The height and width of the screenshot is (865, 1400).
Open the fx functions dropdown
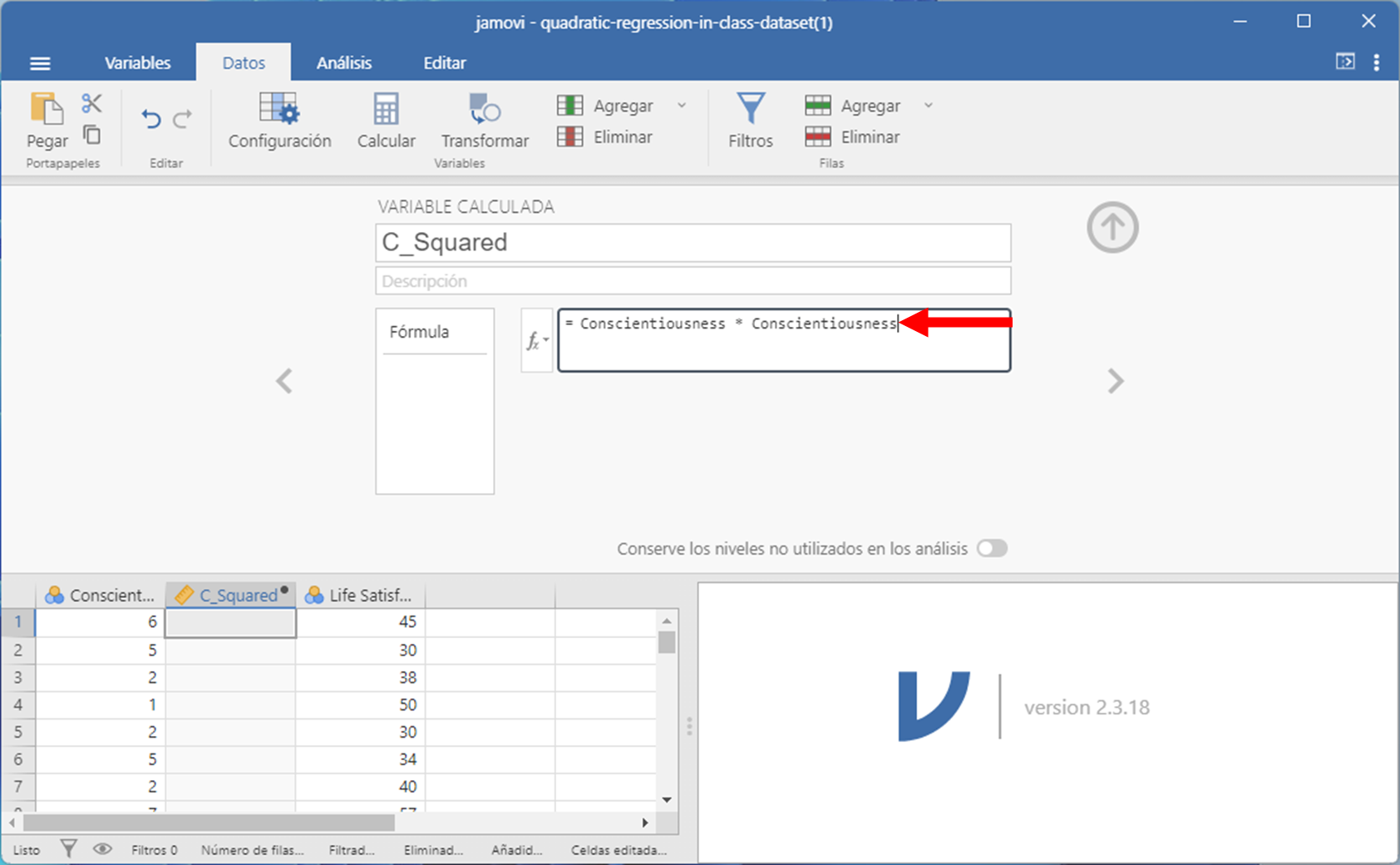click(537, 340)
